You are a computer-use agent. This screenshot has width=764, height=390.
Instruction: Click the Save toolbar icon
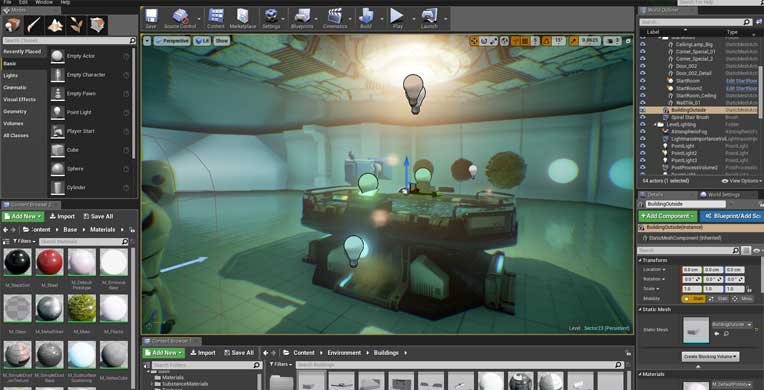[x=151, y=18]
